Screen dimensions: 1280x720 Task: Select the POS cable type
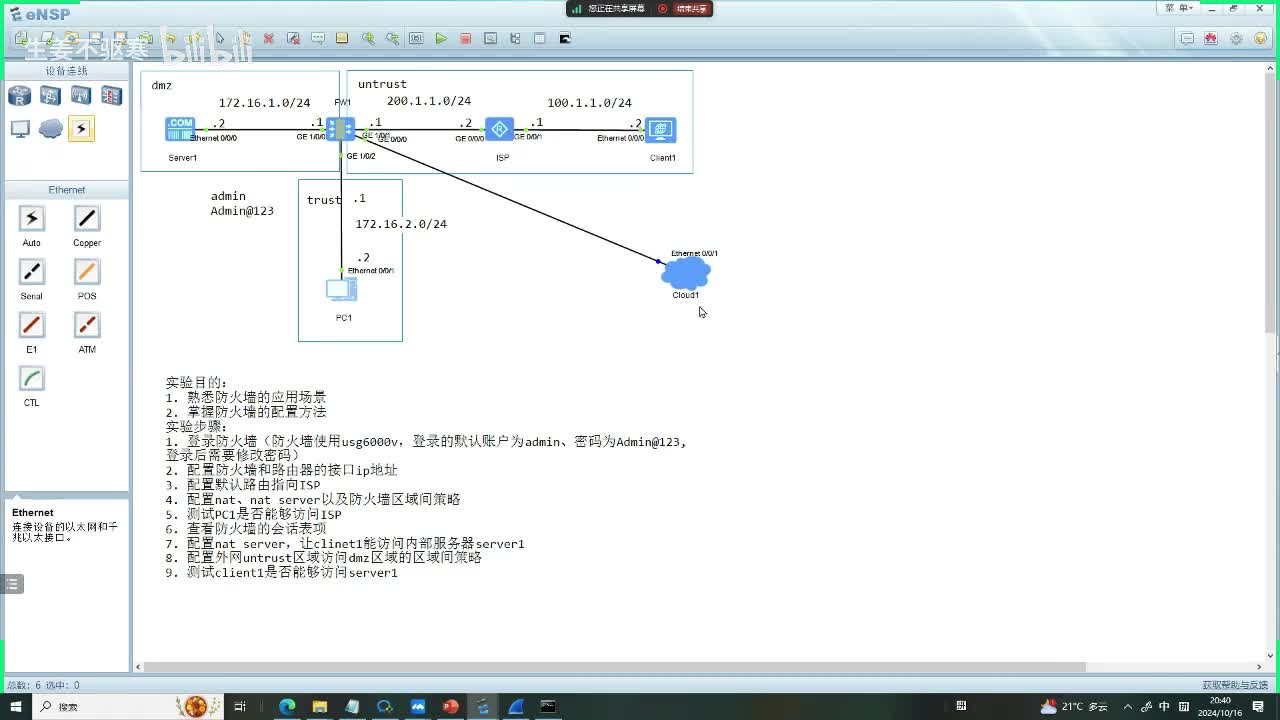point(87,272)
